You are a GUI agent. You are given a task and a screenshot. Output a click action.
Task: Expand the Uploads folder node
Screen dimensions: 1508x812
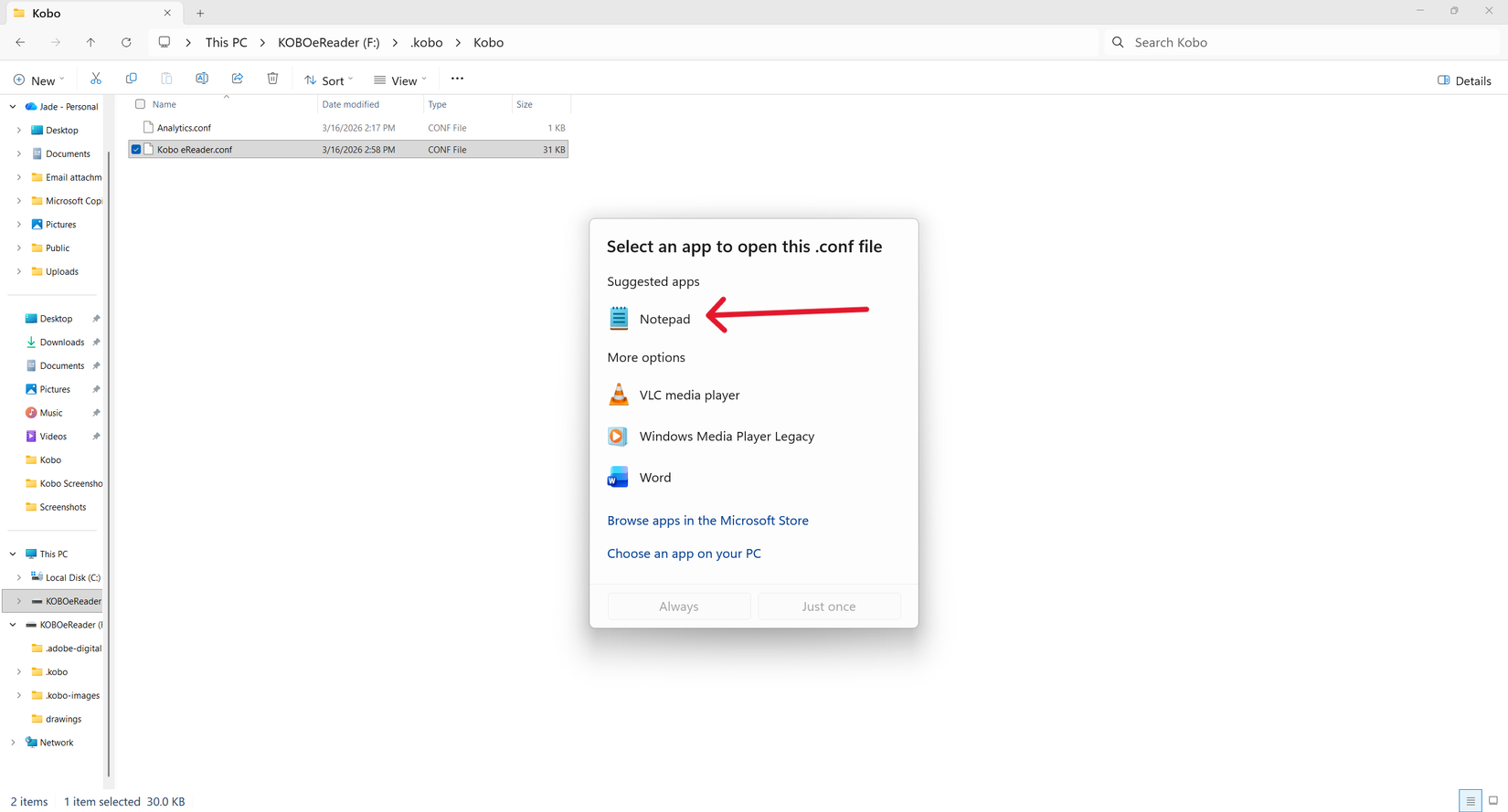pos(18,271)
